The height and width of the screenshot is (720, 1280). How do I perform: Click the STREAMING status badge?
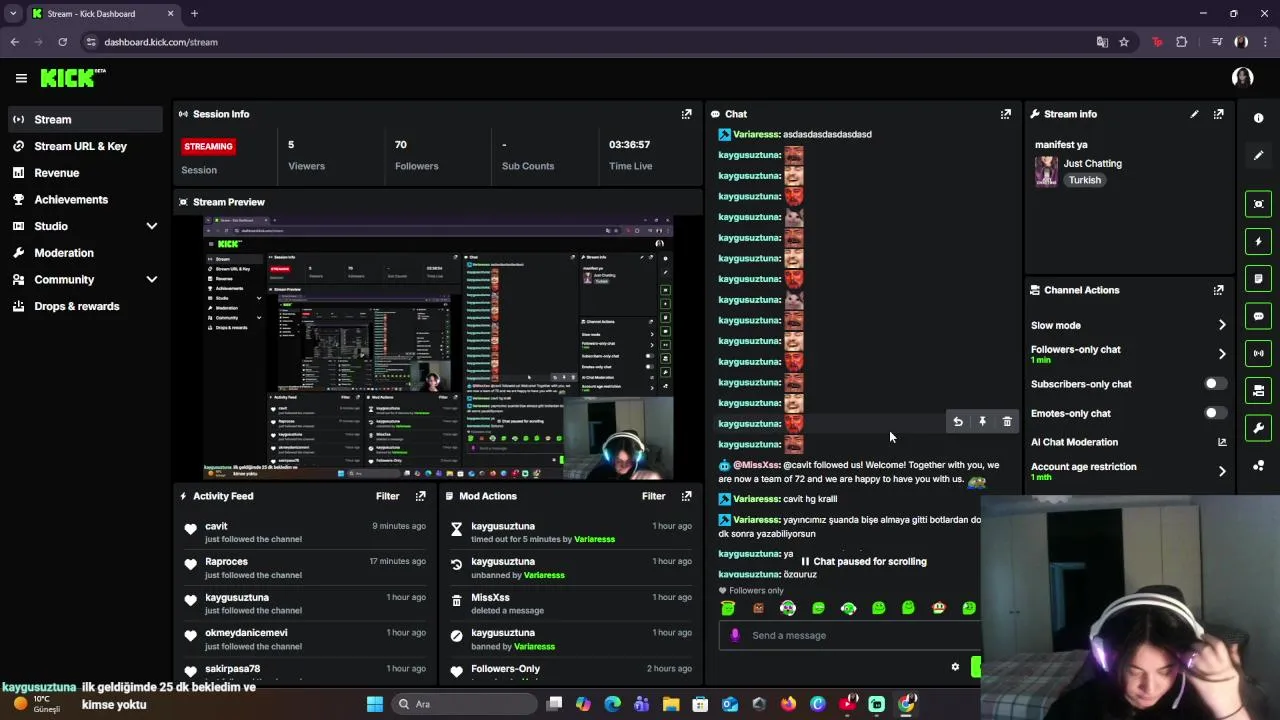pos(208,146)
